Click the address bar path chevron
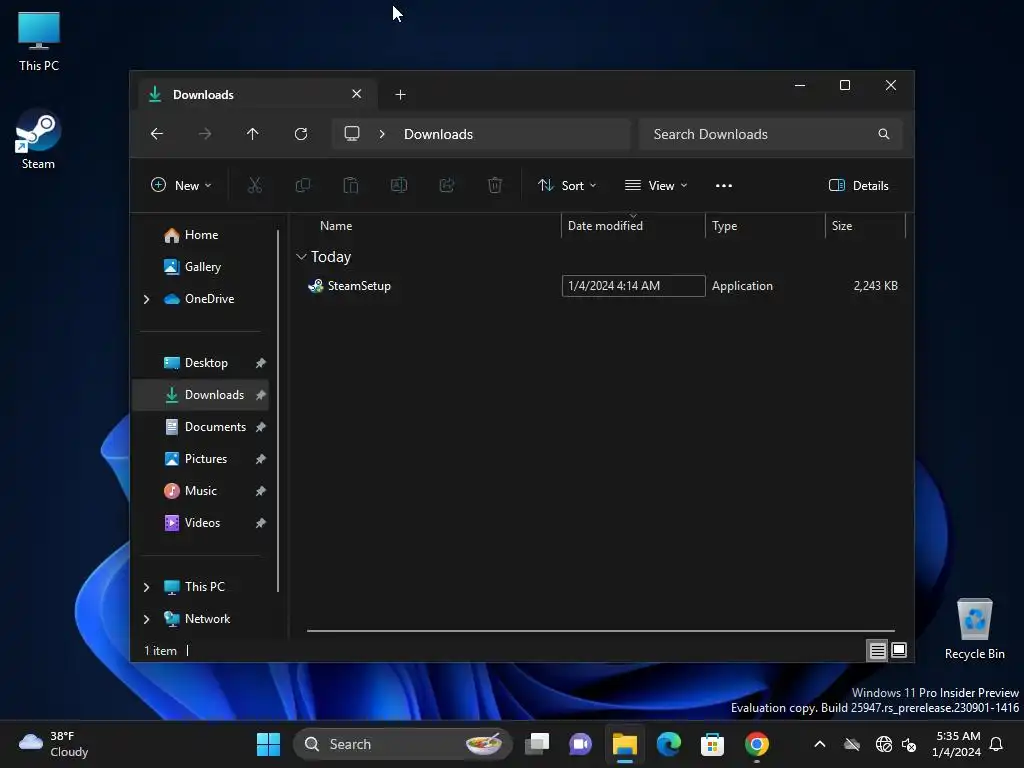1024x768 pixels. [x=382, y=134]
